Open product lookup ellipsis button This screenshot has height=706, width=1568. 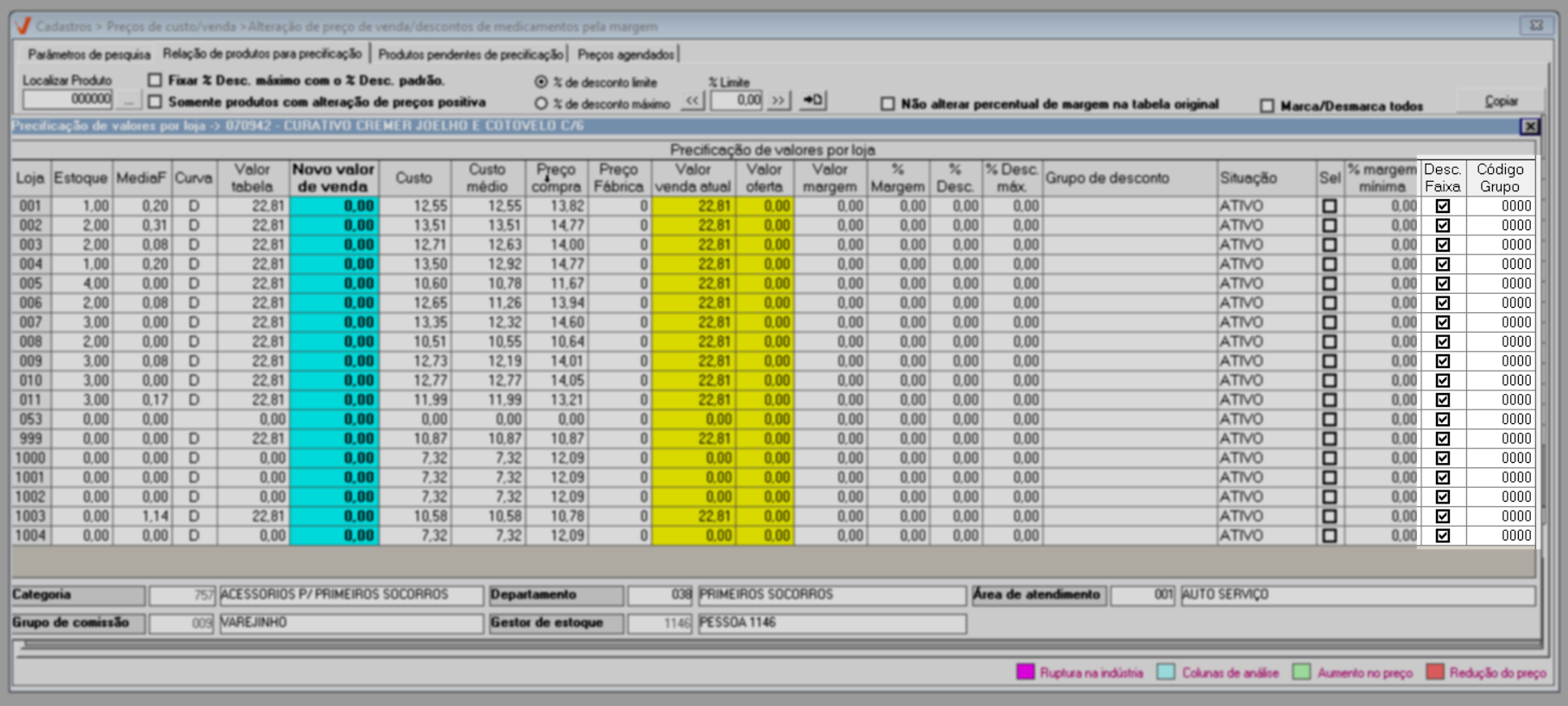[129, 100]
